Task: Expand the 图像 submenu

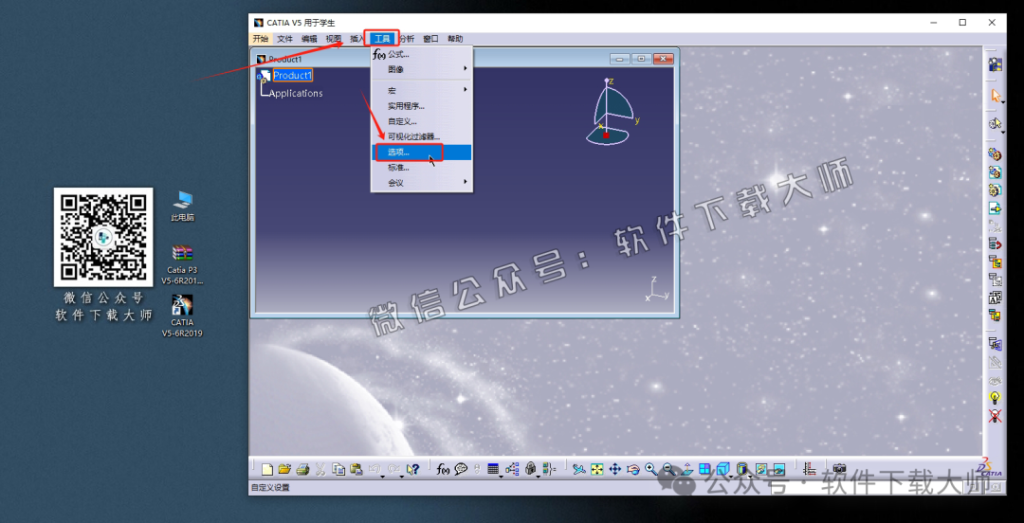Action: point(421,69)
